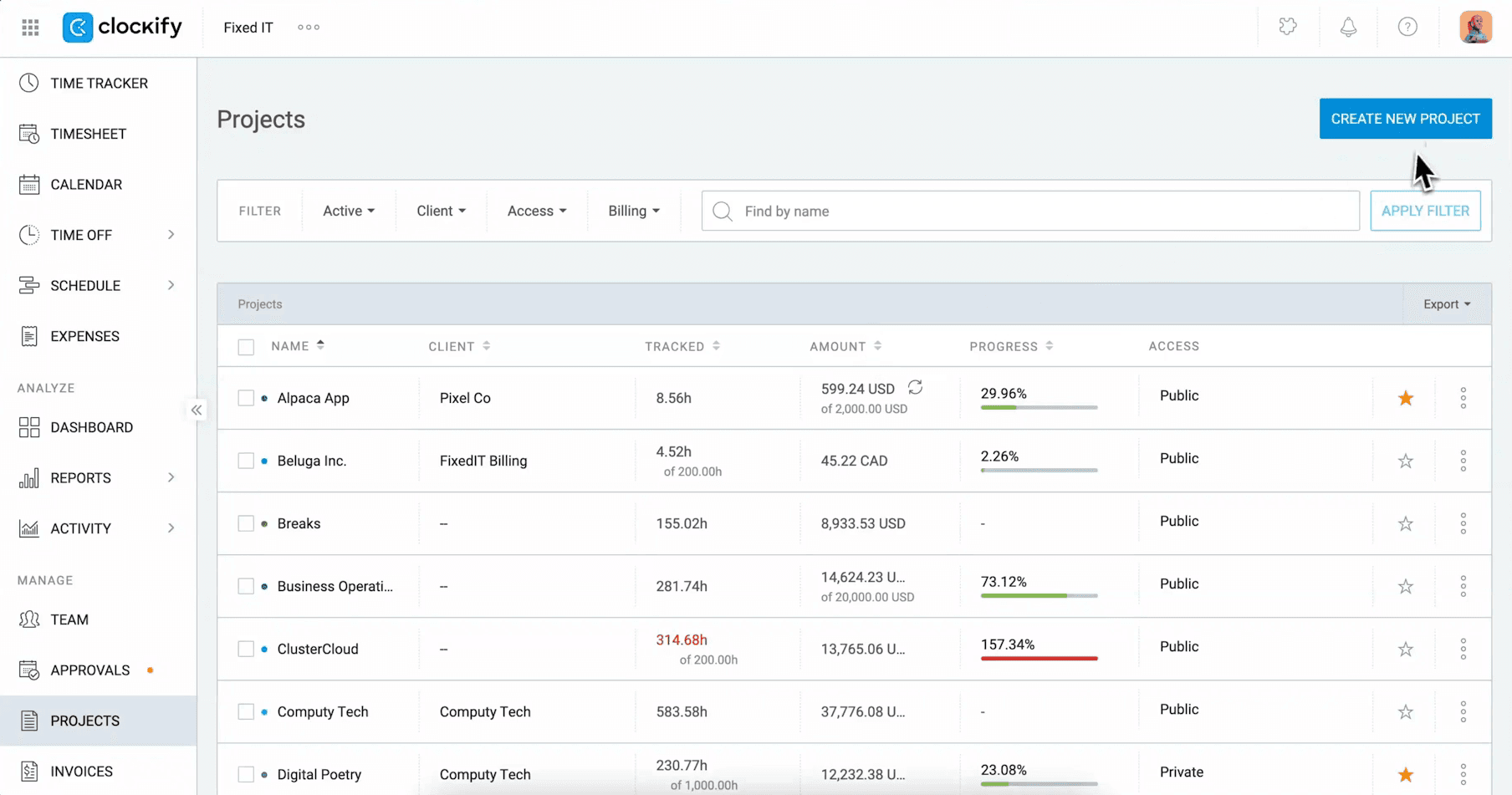This screenshot has height=795, width=1512.
Task: Click the Apply Filter button
Action: [1425, 211]
